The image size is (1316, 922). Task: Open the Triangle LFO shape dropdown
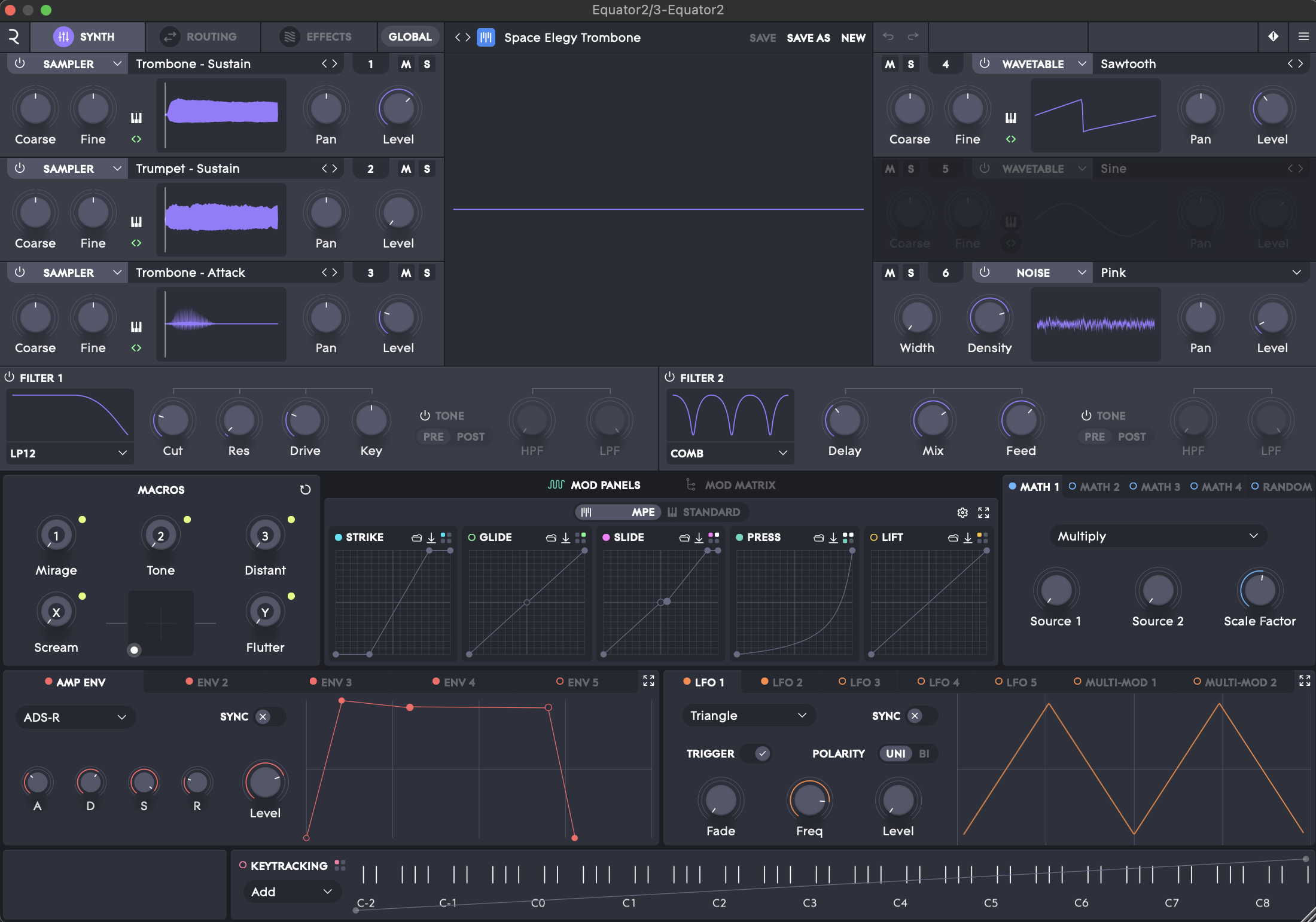(749, 716)
